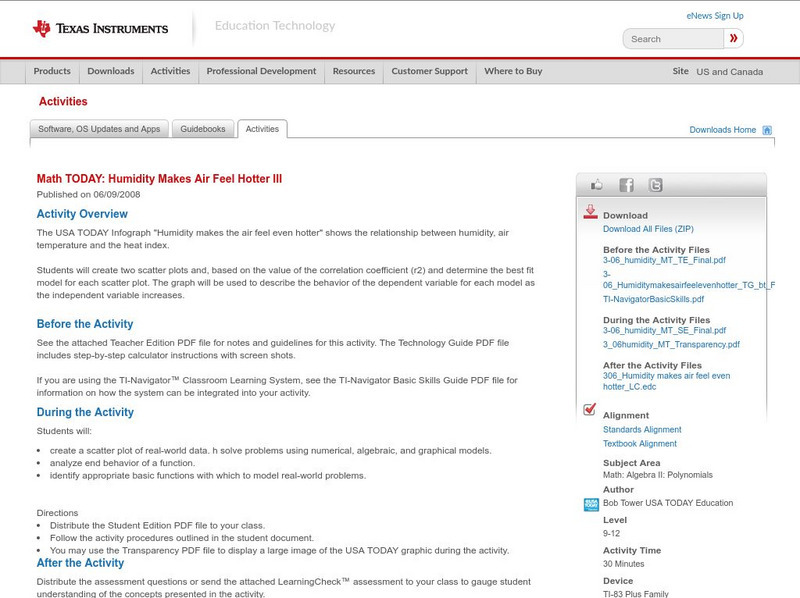Open the Activities navigation menu

(x=170, y=71)
